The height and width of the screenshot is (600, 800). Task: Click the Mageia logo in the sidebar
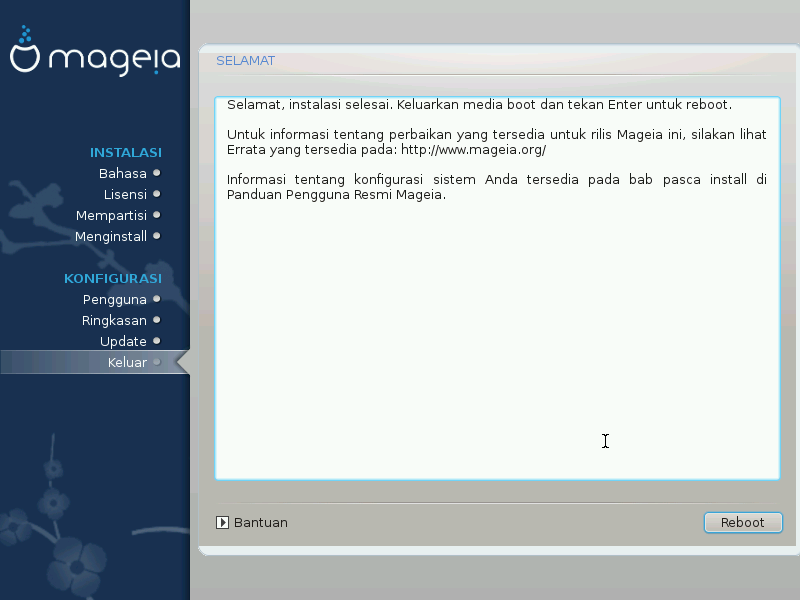95,55
